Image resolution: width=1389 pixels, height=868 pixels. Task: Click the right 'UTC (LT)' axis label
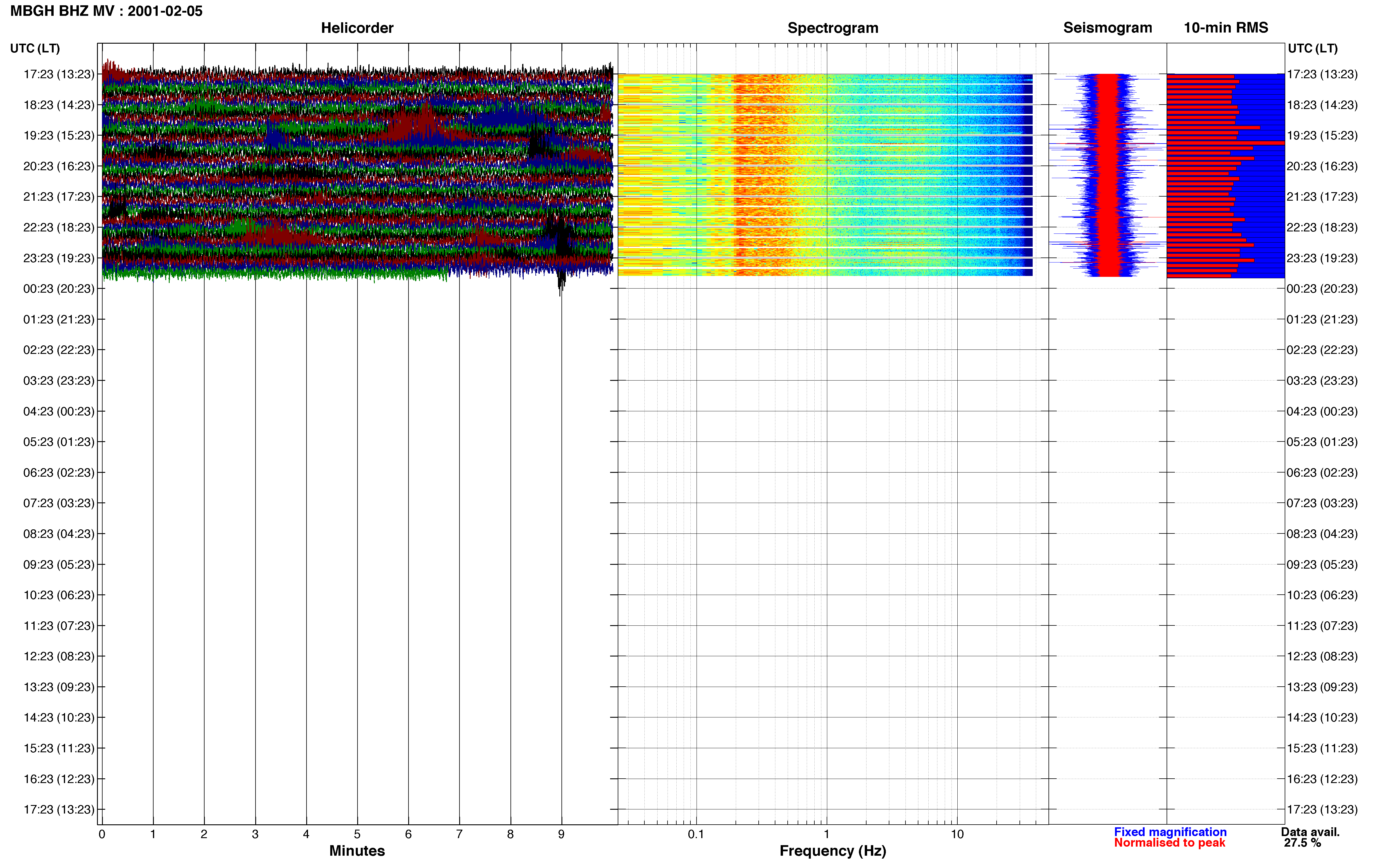1313,48
